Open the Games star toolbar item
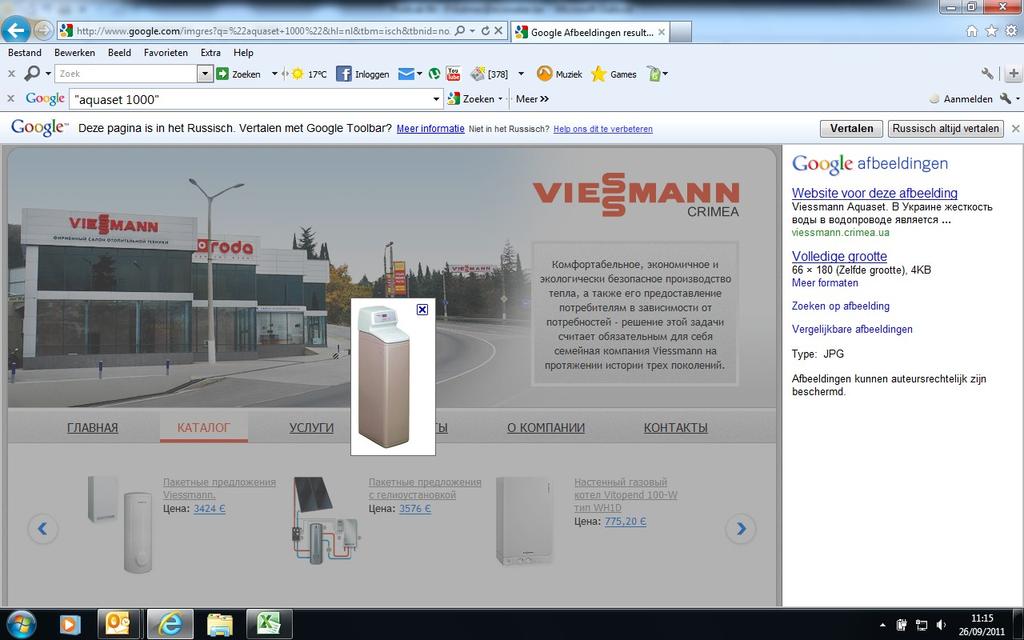 click(613, 74)
